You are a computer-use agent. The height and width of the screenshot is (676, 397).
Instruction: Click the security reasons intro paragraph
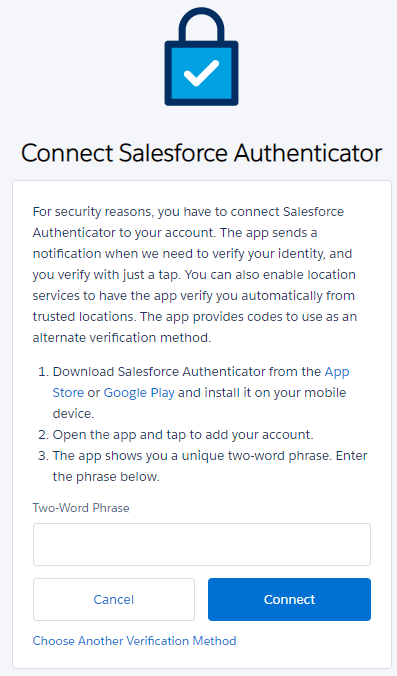coord(195,275)
